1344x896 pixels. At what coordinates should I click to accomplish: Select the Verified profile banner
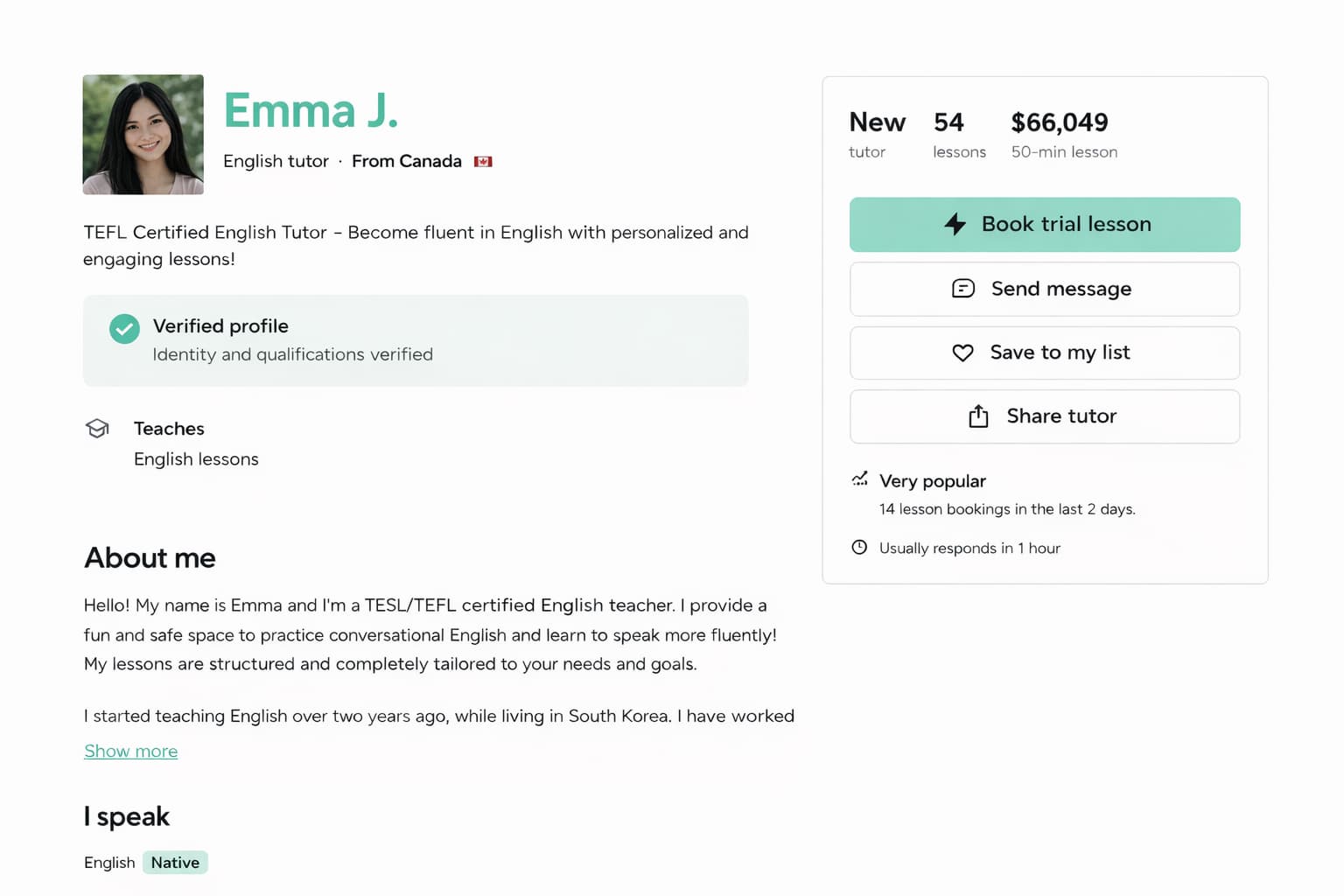(x=416, y=340)
